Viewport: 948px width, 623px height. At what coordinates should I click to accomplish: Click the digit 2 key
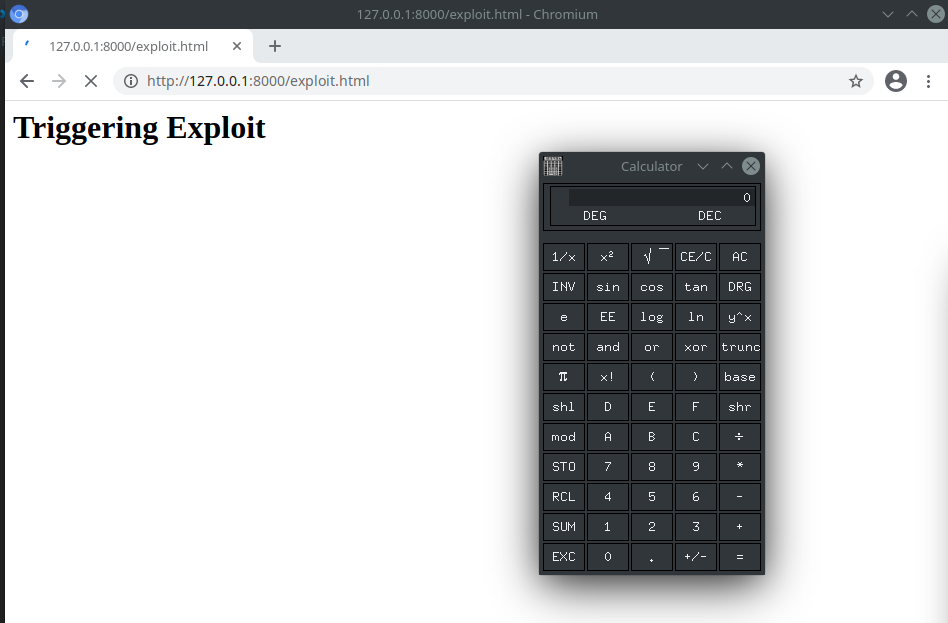[652, 526]
